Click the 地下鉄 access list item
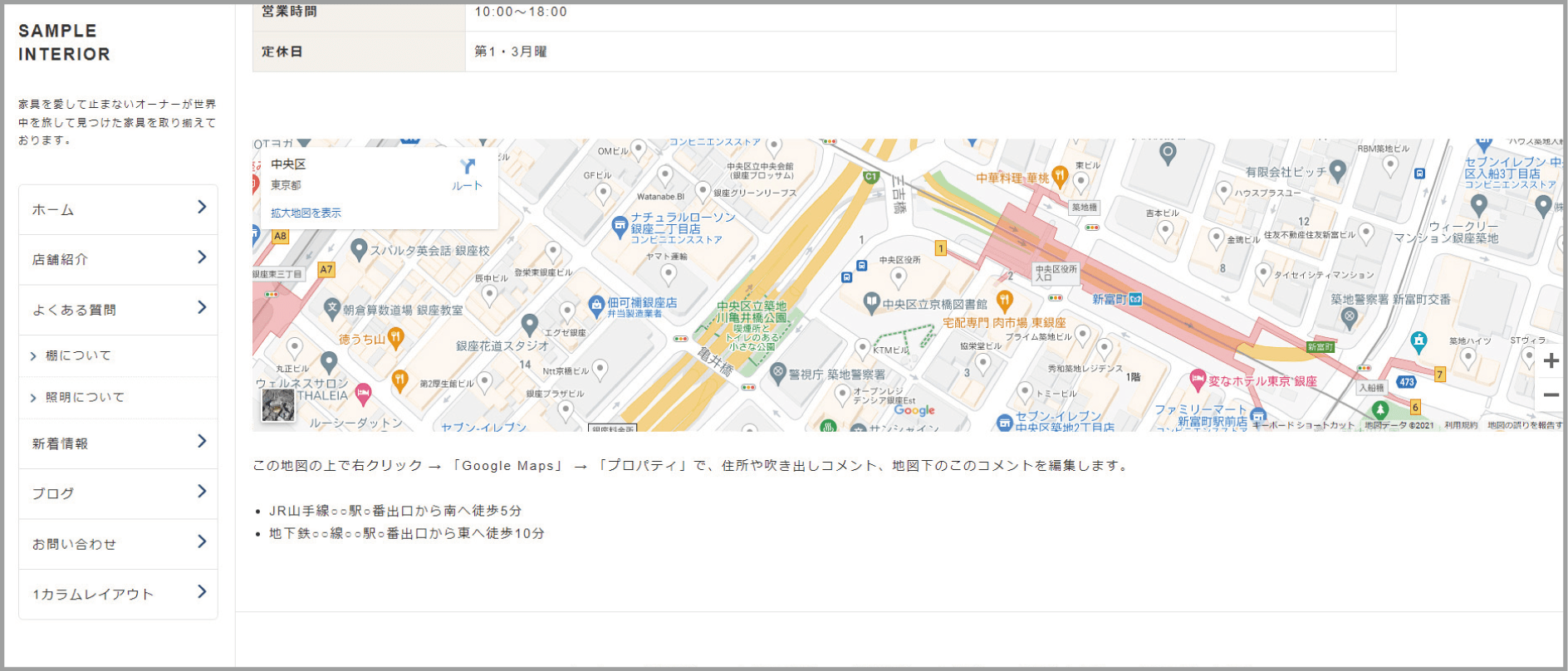The width and height of the screenshot is (1568, 671). [x=407, y=533]
